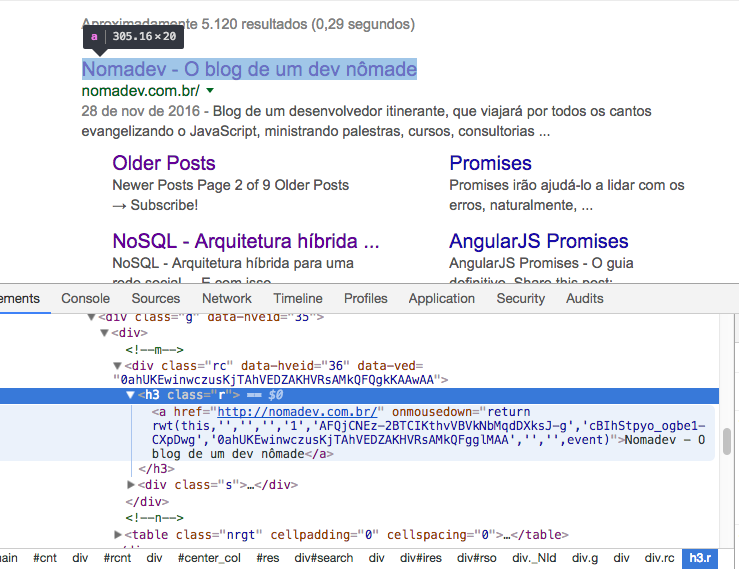Select div#rso in the breadcrumb bar
The height and width of the screenshot is (569, 739).
click(476, 558)
